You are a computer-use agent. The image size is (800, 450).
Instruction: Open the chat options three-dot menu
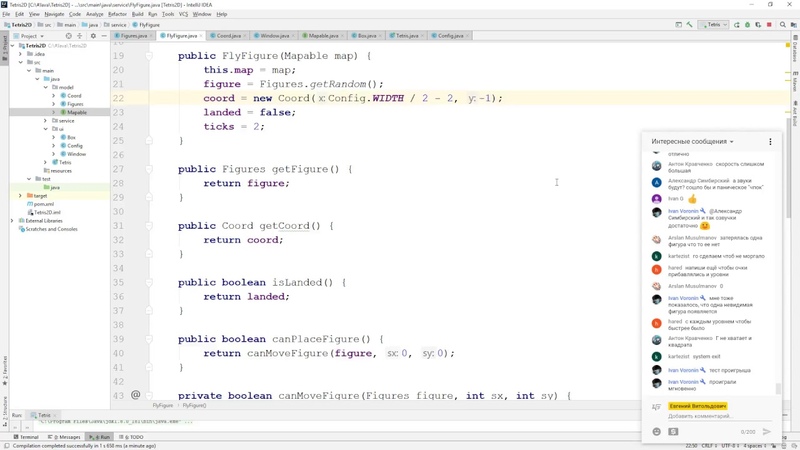tap(770, 141)
